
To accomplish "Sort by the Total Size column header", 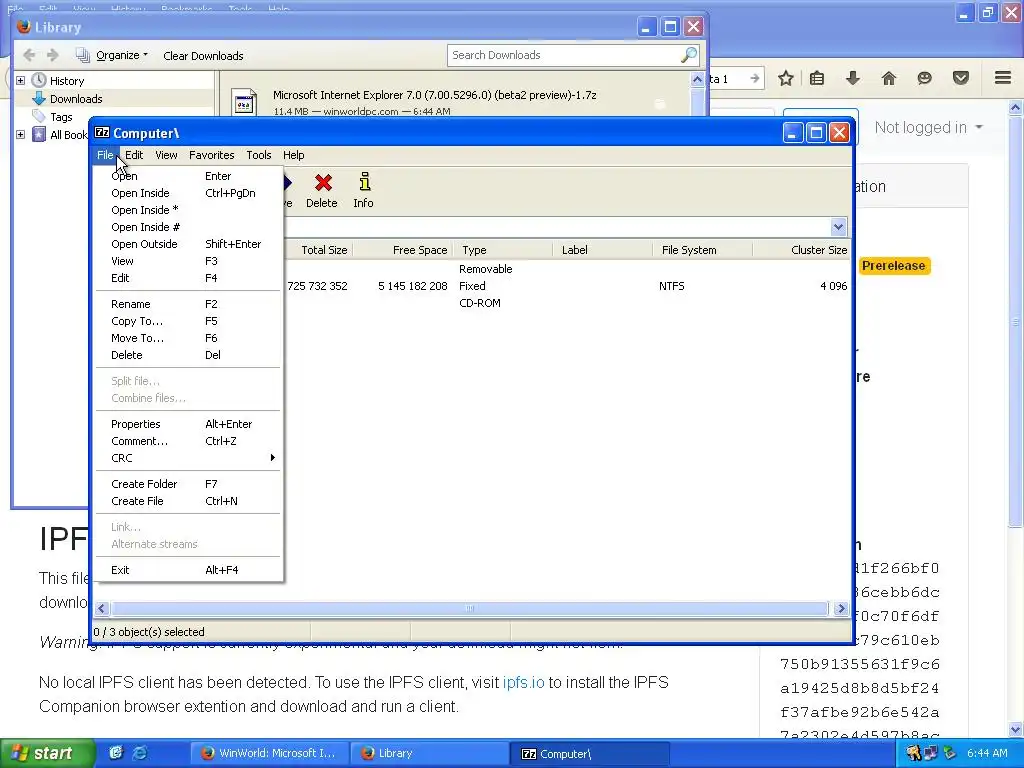I will coord(318,250).
